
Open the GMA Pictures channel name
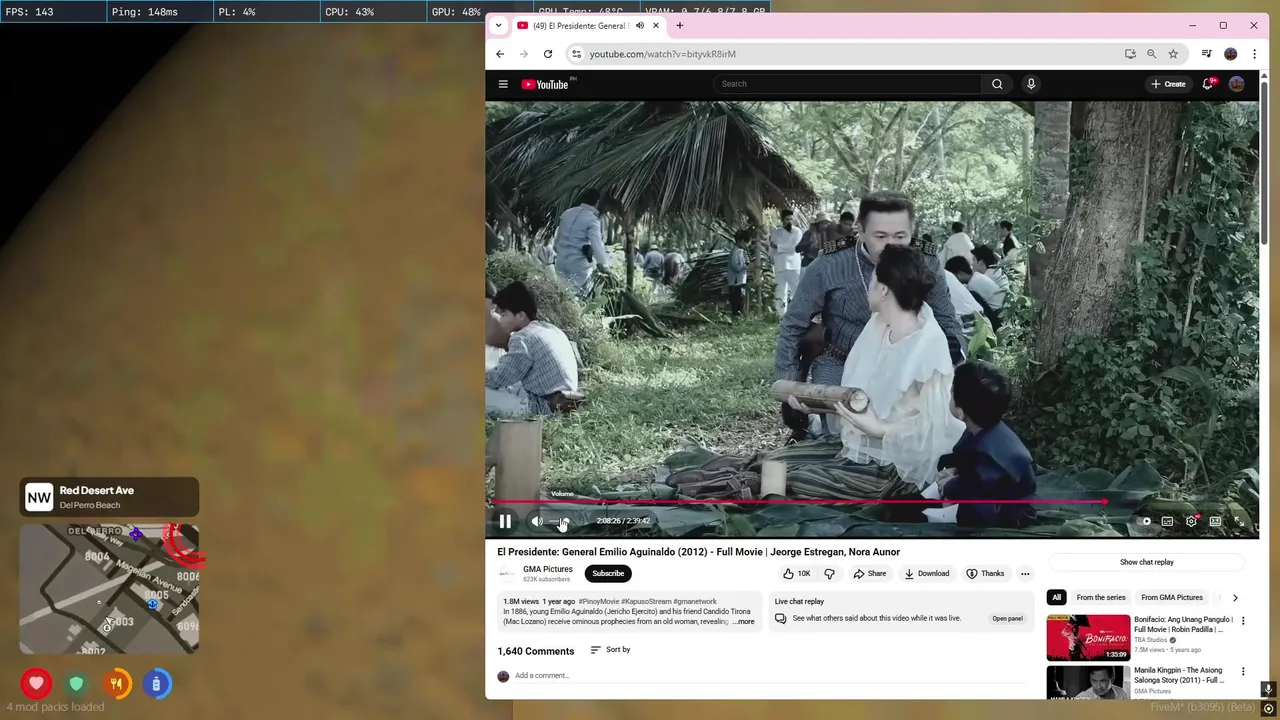click(x=548, y=569)
